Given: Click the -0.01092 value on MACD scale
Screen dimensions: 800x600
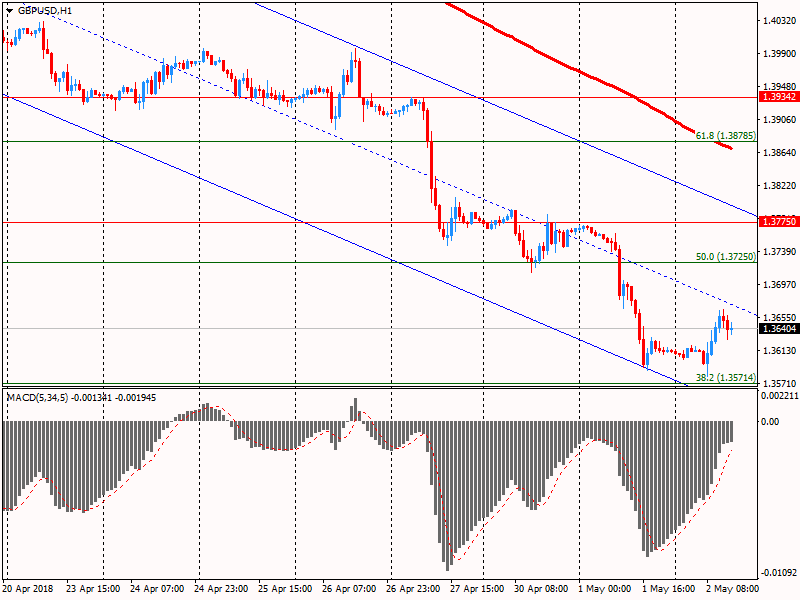Looking at the screenshot, I should click(x=778, y=573).
